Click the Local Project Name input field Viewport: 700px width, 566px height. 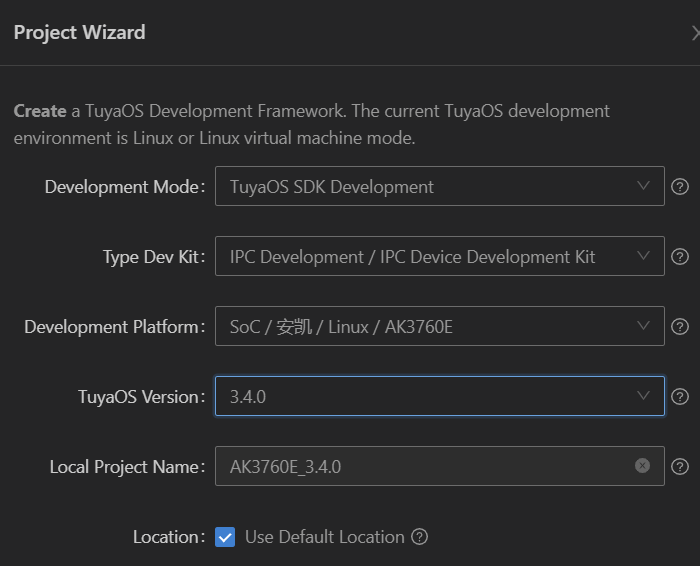[x=440, y=466]
